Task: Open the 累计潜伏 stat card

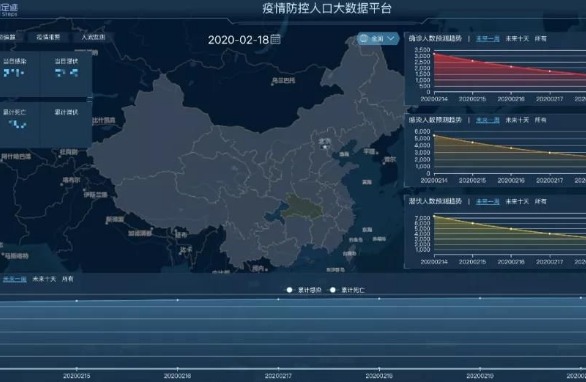Action: tap(66, 124)
